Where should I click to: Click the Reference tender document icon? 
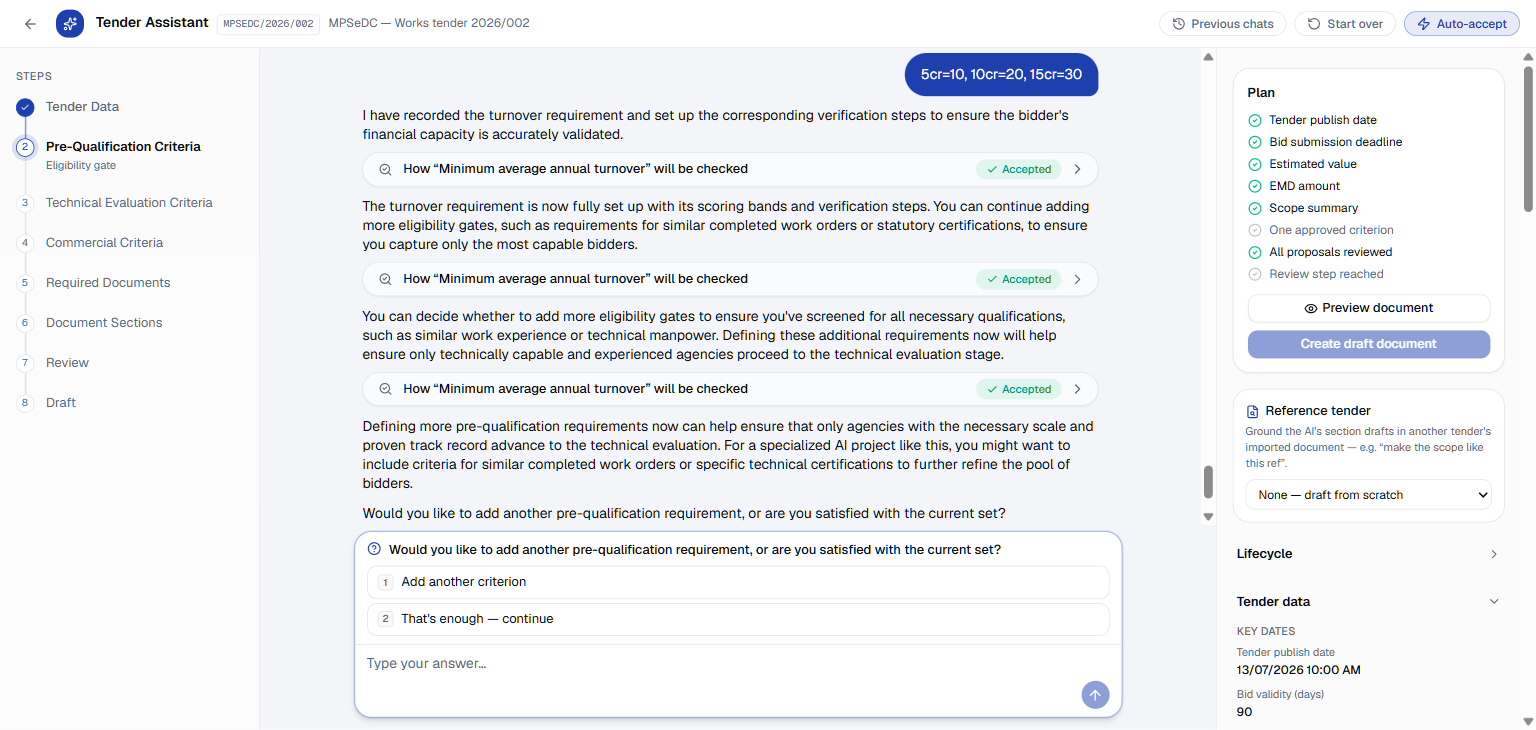(1252, 411)
